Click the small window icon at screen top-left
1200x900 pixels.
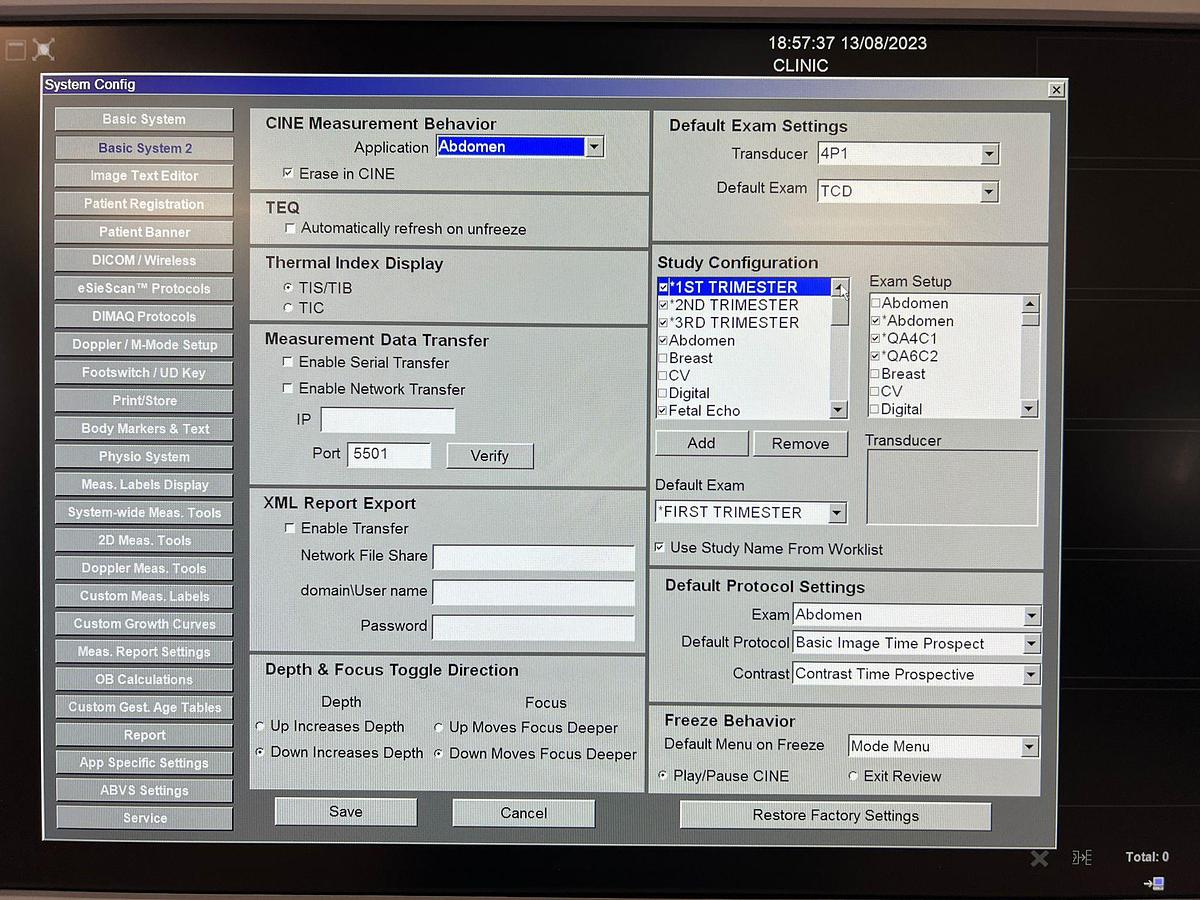(15, 48)
